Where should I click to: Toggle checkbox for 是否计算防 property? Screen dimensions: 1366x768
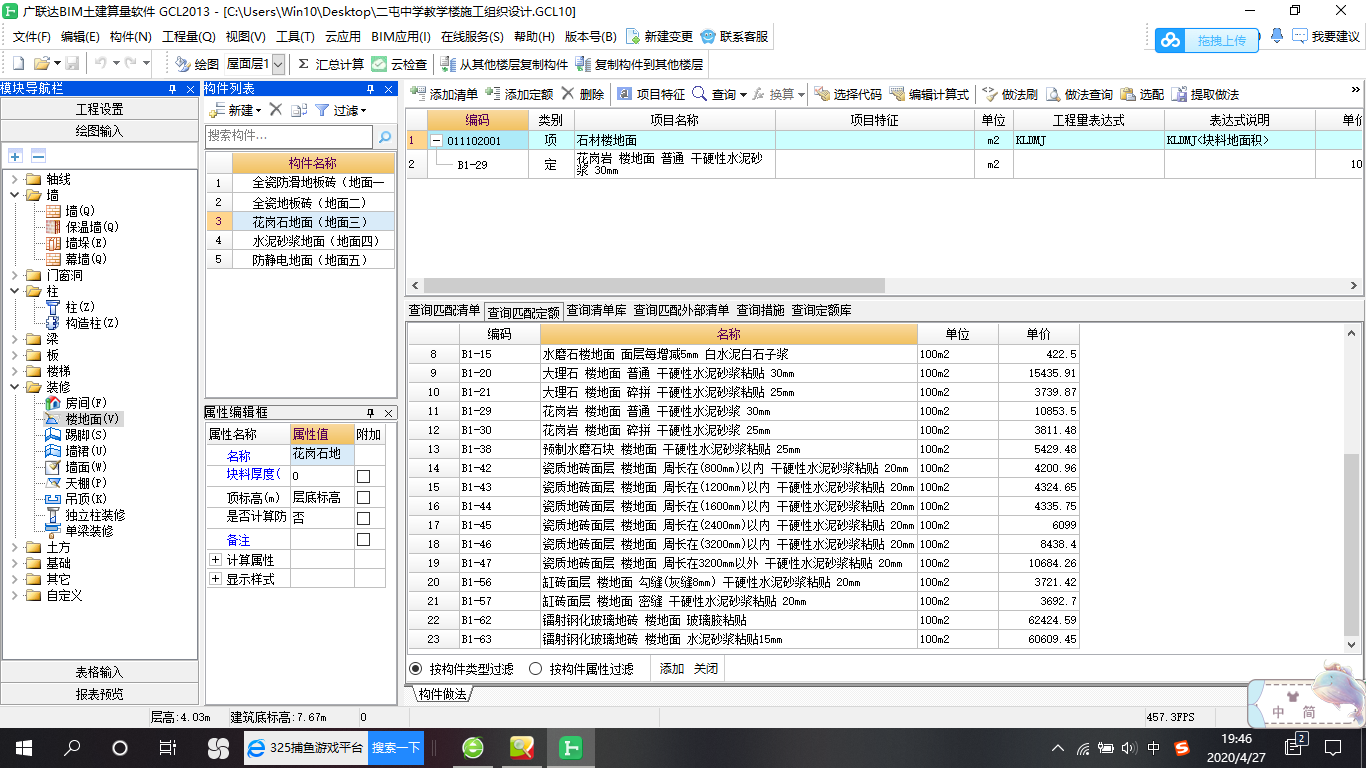[x=363, y=518]
